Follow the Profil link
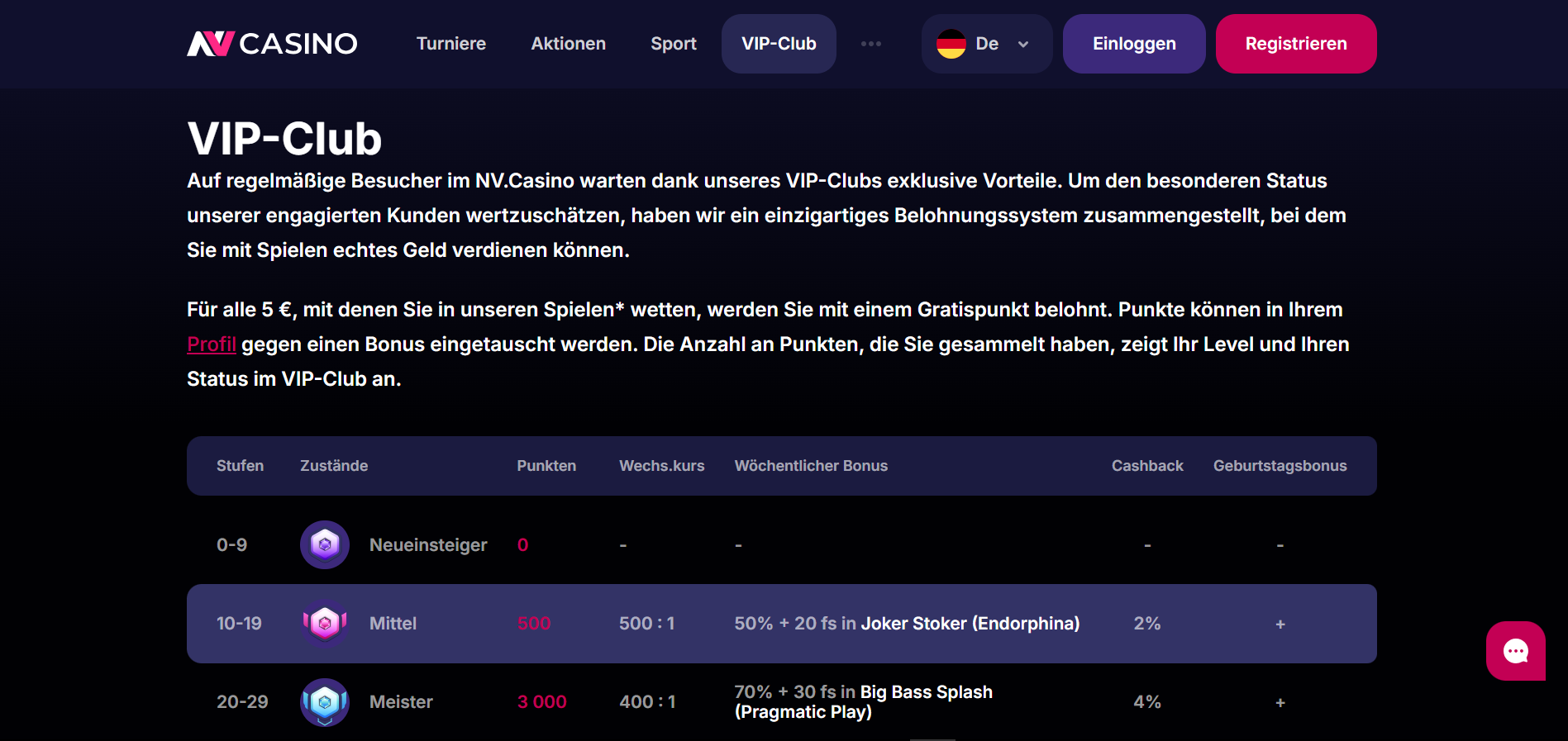This screenshot has width=1568, height=741. click(x=212, y=344)
